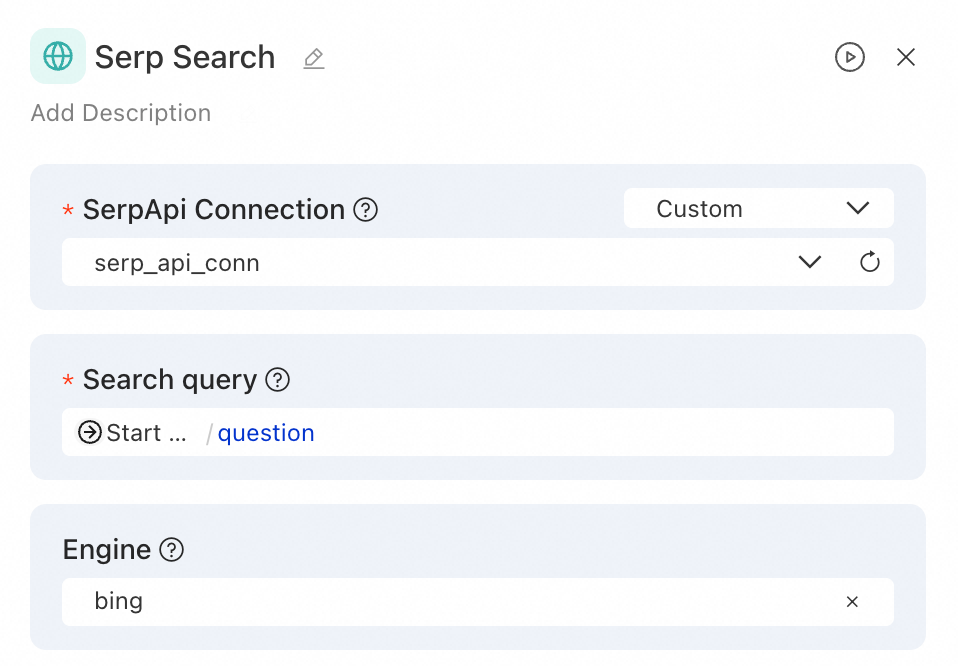Refresh the SerpApi connection list
958x666 pixels.
click(x=870, y=262)
